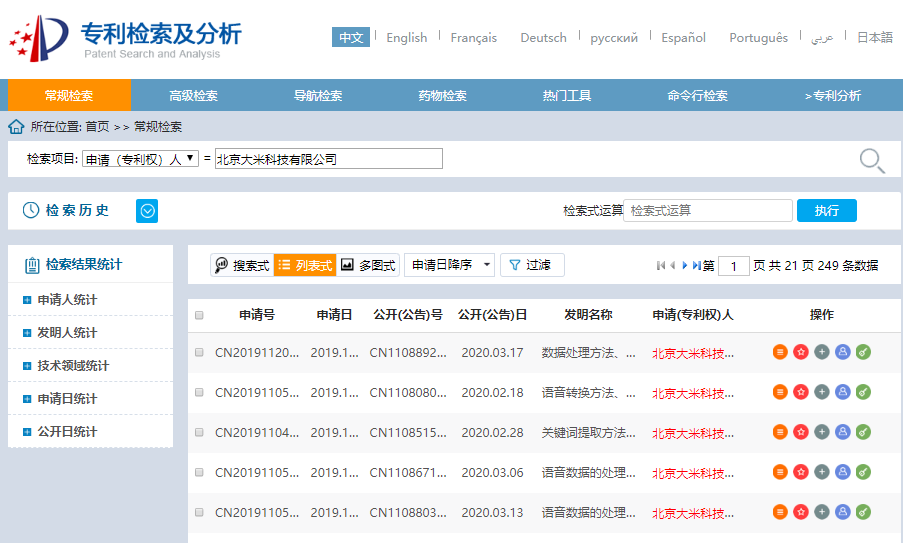Jump to the last results page arrow
Viewport: 903px width, 543px height.
pos(696,265)
